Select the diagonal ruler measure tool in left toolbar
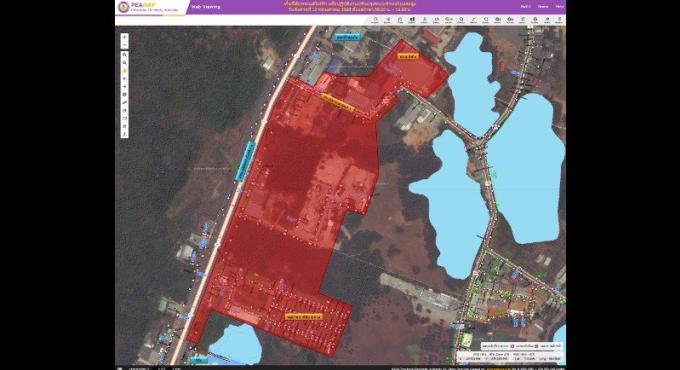The width and height of the screenshot is (680, 370). click(124, 102)
